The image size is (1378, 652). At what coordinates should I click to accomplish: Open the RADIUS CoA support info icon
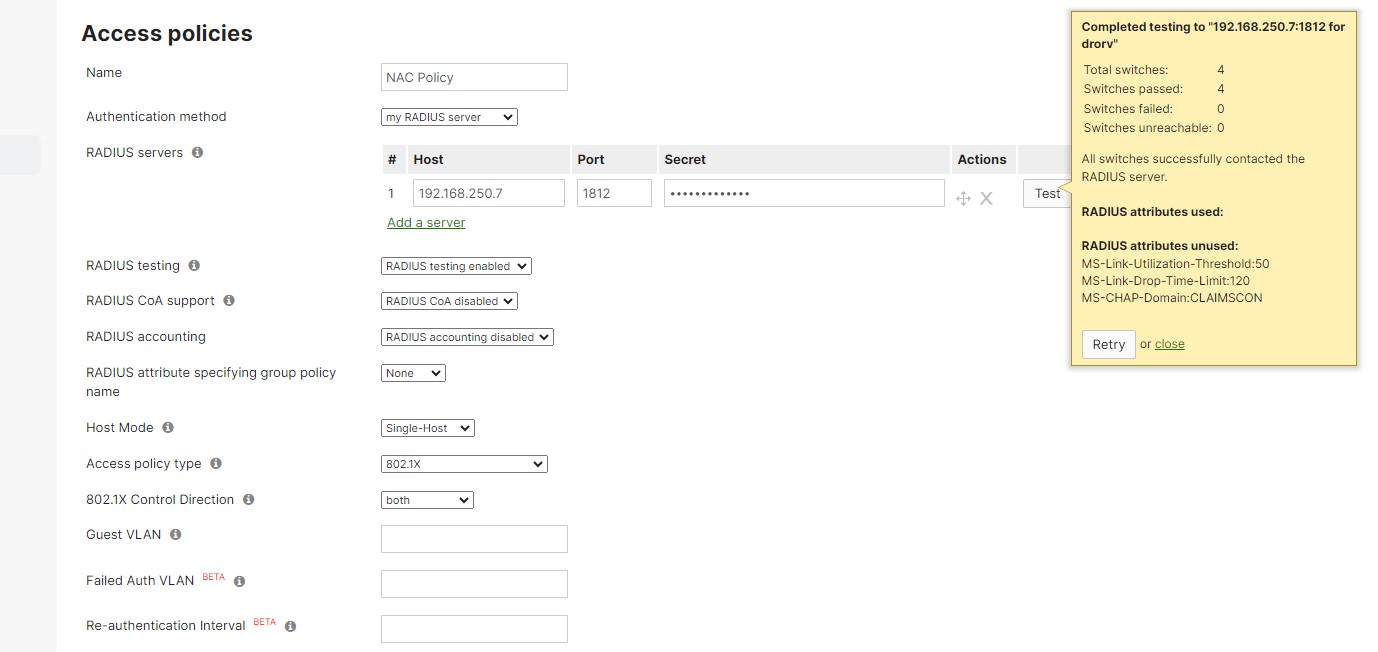(229, 300)
